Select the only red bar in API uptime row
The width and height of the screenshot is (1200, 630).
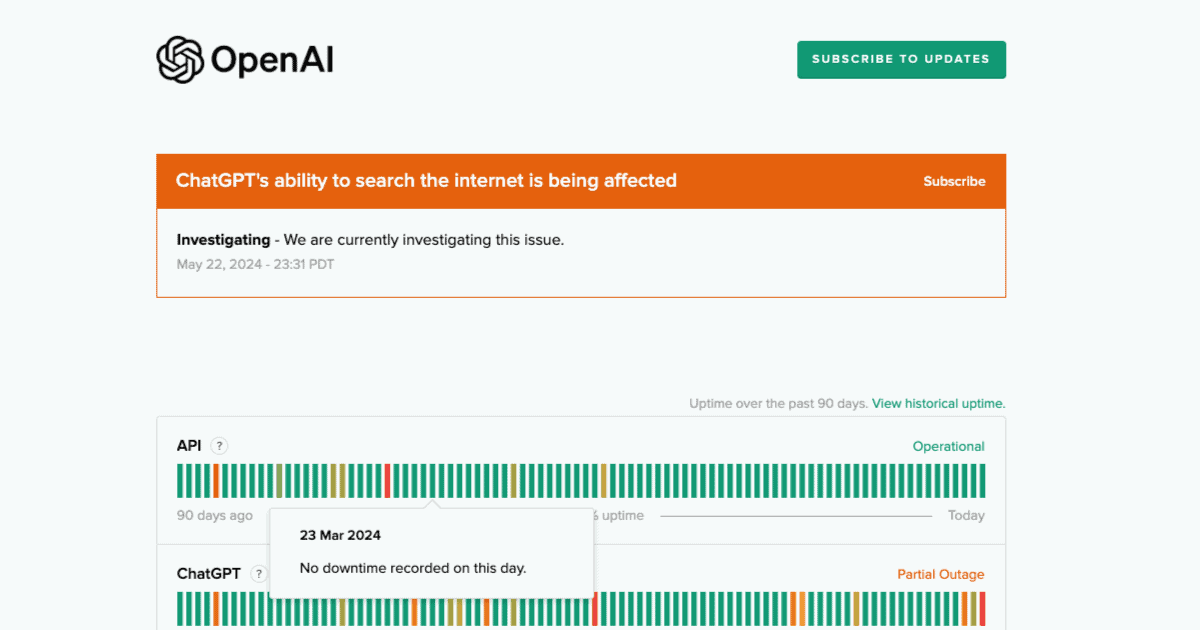tap(388, 481)
